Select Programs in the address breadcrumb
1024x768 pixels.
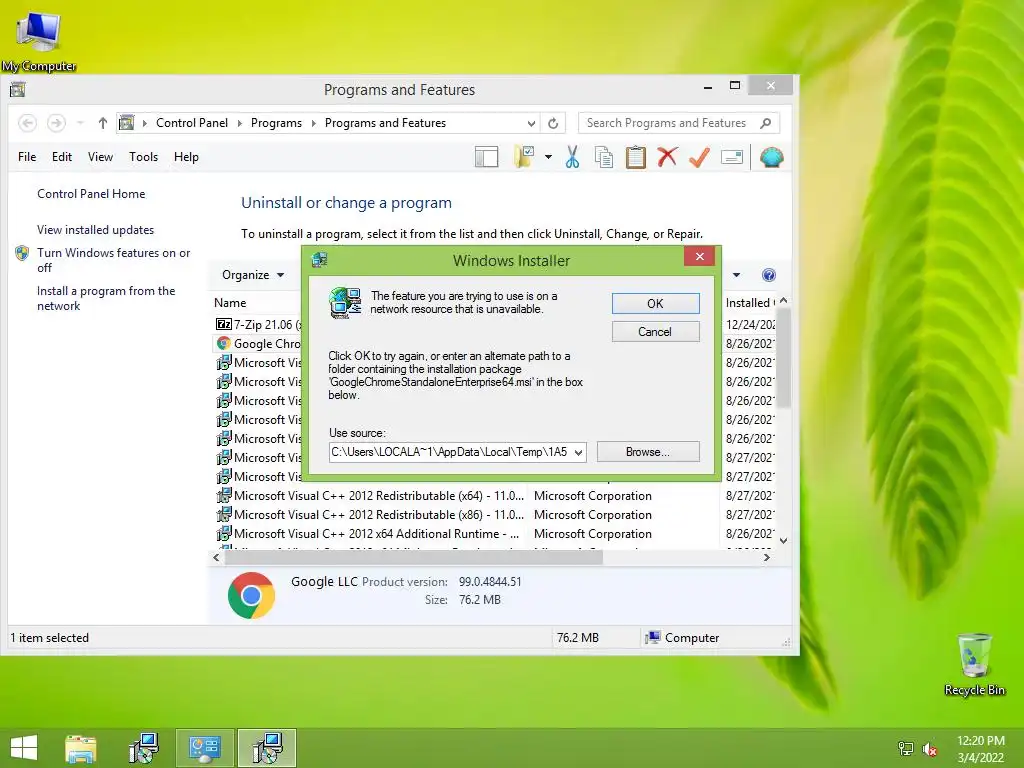coord(276,123)
